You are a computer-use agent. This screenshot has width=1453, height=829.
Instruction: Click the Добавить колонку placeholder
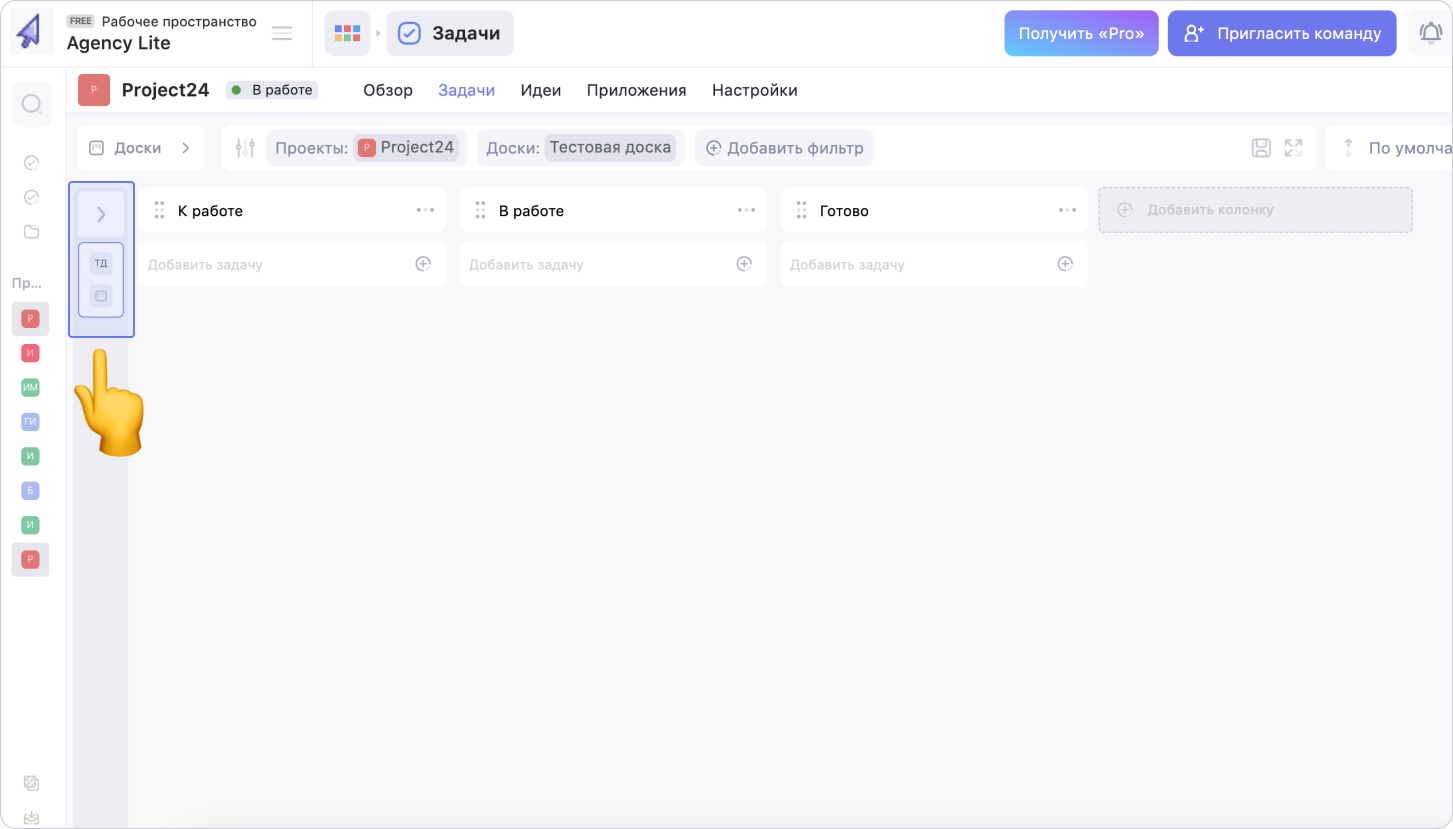point(1255,210)
